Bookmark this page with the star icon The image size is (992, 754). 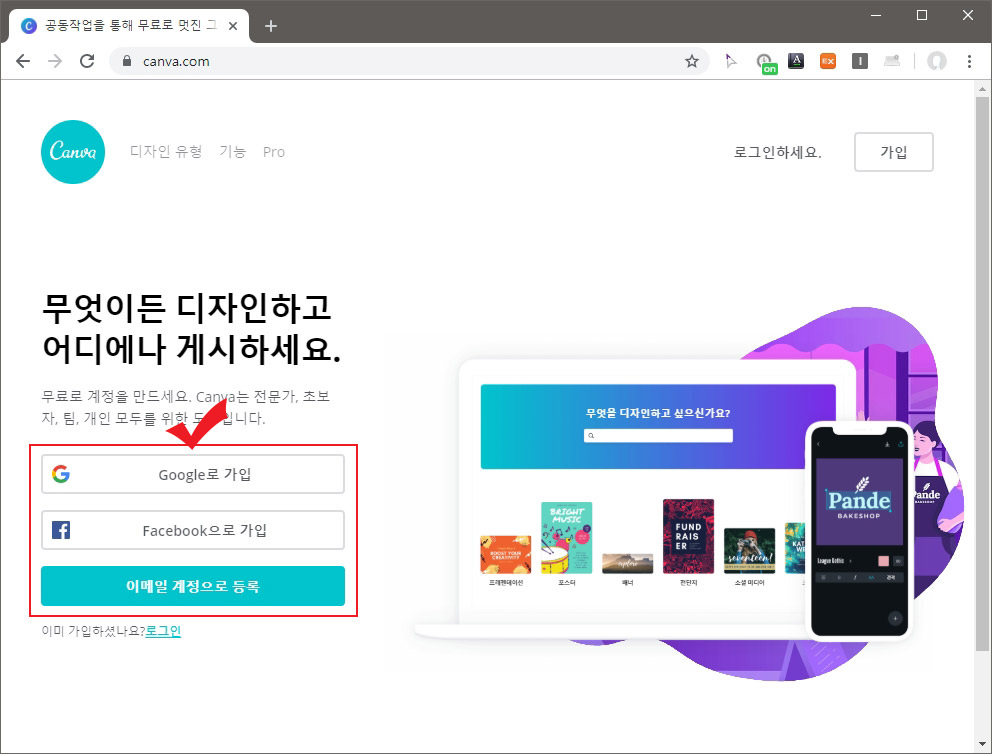pos(691,61)
